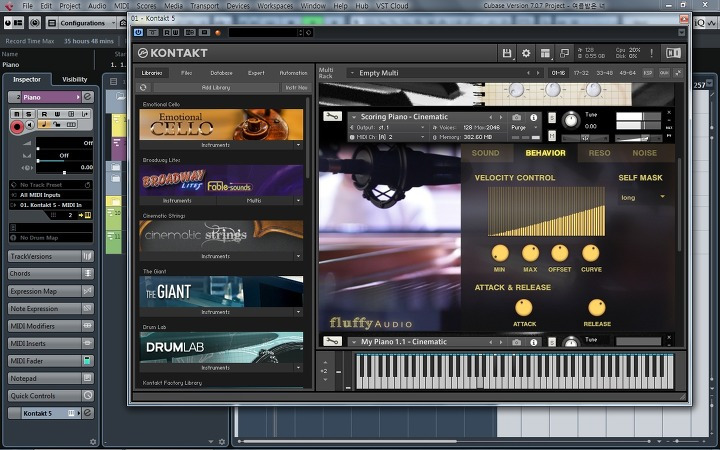Toggle Write automation on Piano track
This screenshot has width=720, height=450.
point(57,114)
